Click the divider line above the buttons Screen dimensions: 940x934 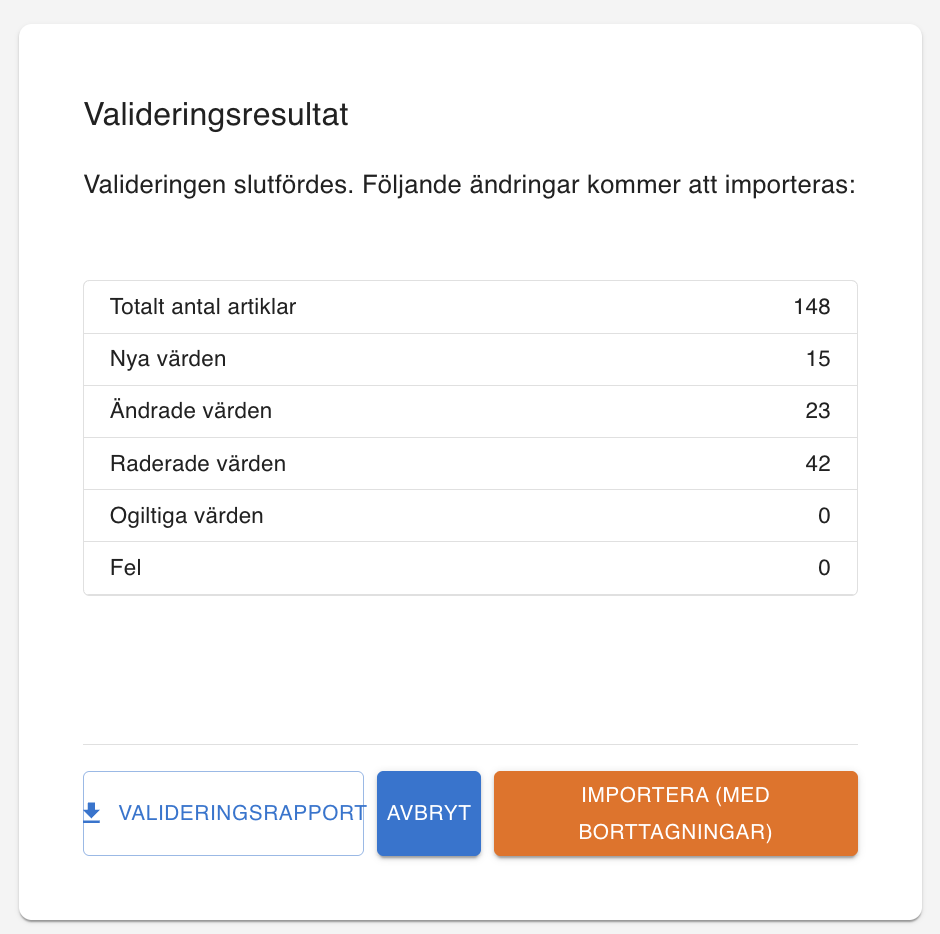[470, 745]
